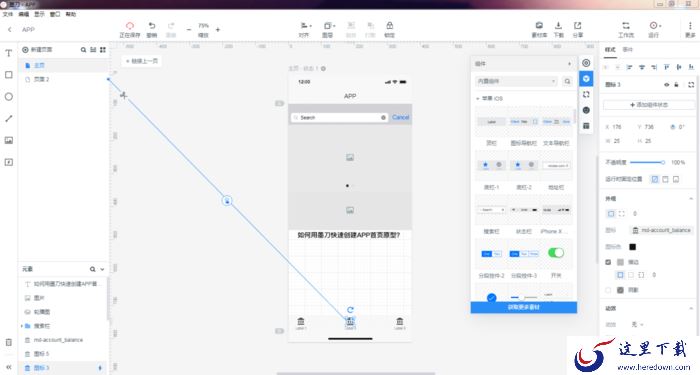The height and width of the screenshot is (375, 700).
Task: Open the material library in top toolbar
Action: pyautogui.click(x=539, y=29)
